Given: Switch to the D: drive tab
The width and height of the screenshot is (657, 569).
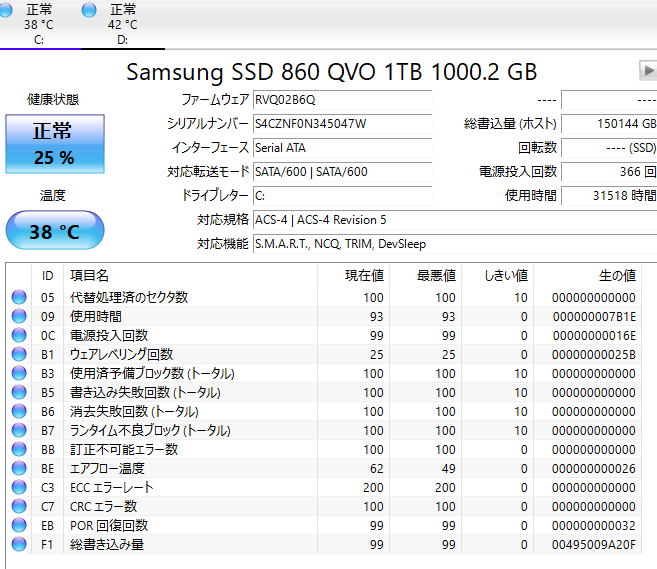Looking at the screenshot, I should click(x=122, y=24).
